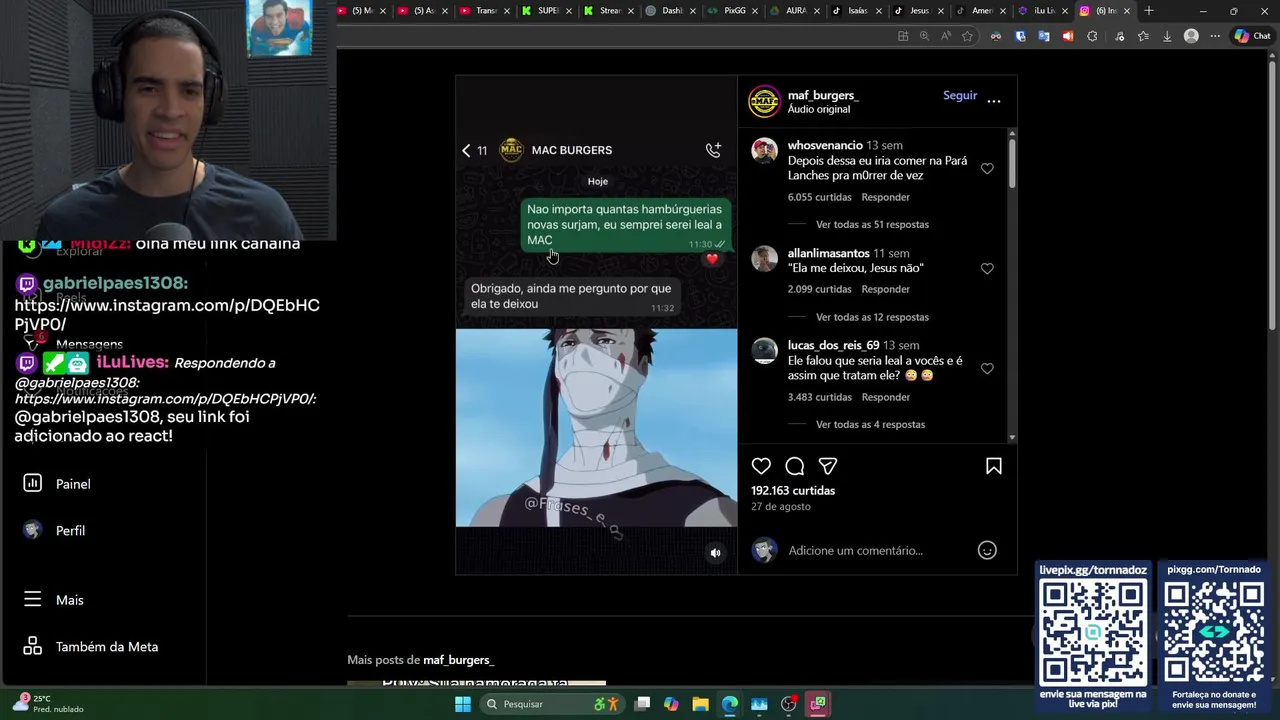Open the browser downloads icon
Viewport: 1280px width, 720px height.
point(1166,36)
